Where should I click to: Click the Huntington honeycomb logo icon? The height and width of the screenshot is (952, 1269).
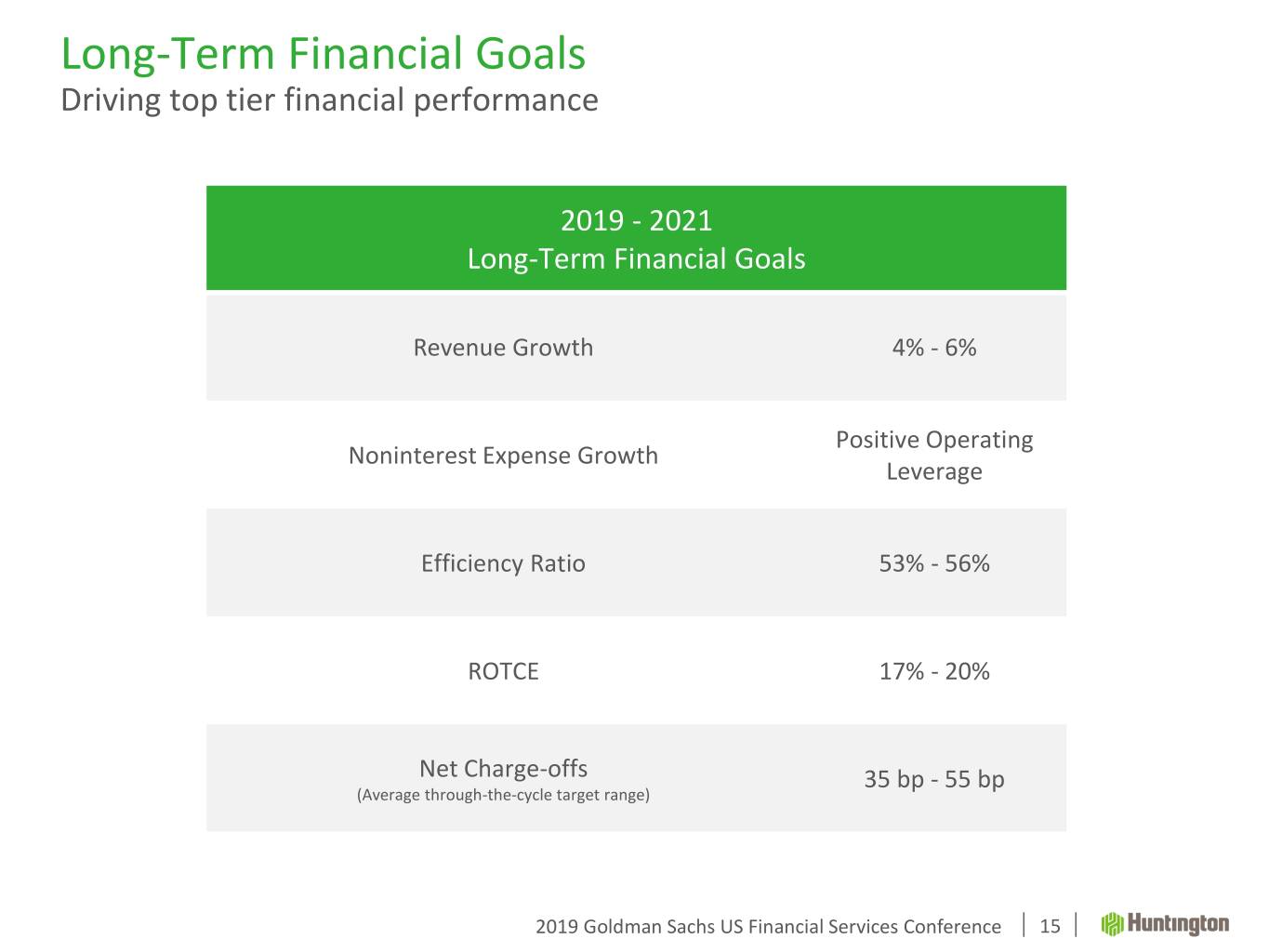[x=1113, y=924]
